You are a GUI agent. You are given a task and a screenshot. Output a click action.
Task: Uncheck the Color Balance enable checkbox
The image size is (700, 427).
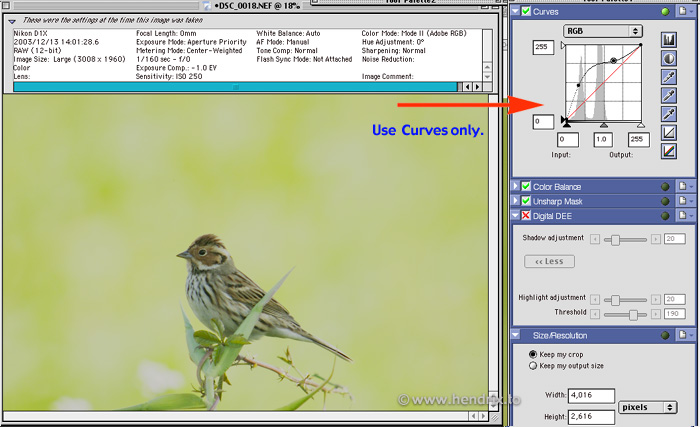[x=526, y=186]
